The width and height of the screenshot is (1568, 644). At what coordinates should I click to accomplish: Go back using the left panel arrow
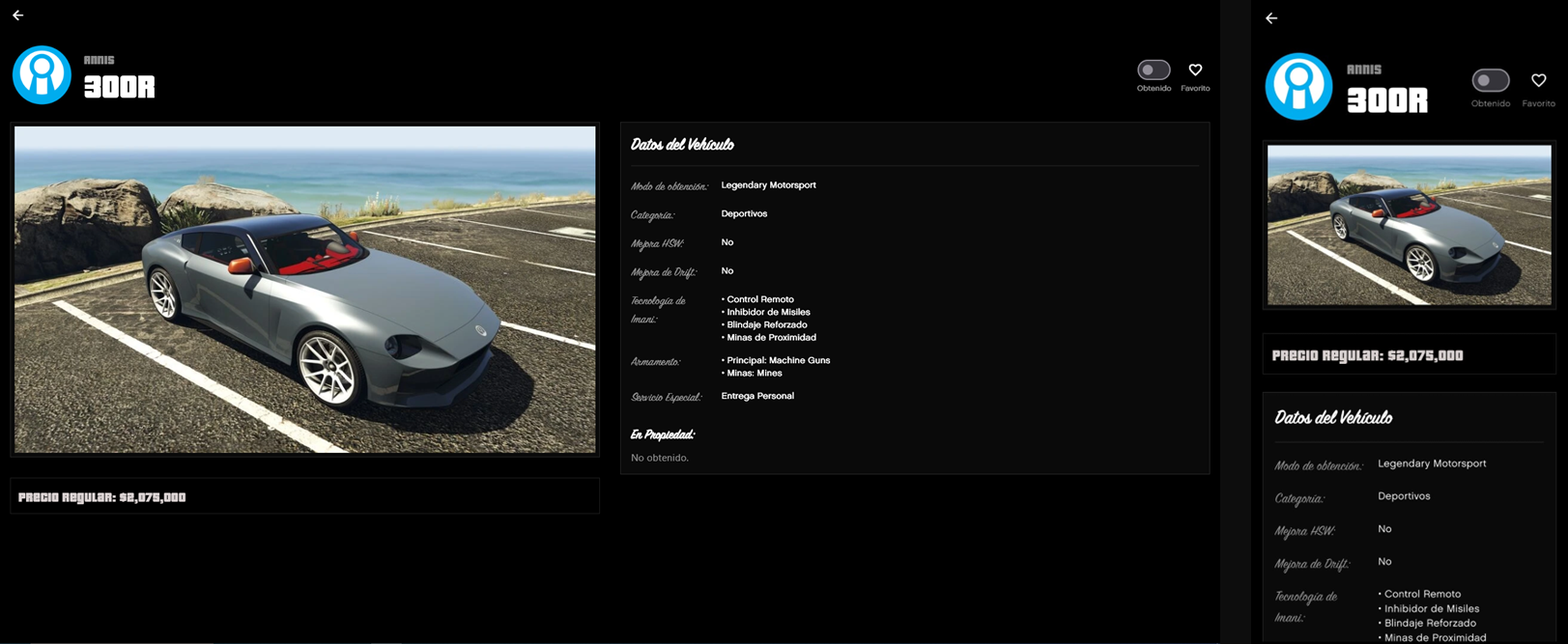(x=17, y=15)
